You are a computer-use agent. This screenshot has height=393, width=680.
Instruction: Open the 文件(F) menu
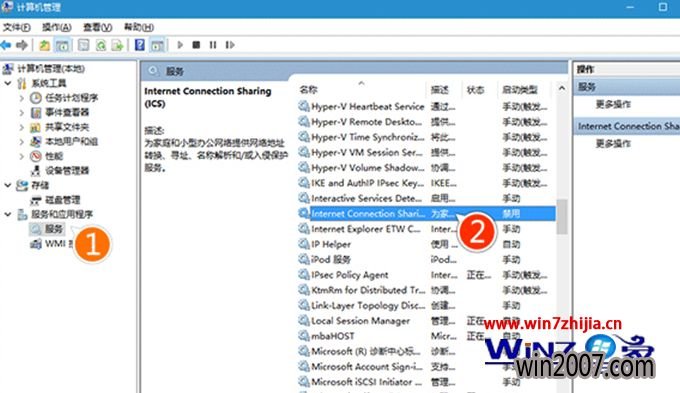pyautogui.click(x=16, y=27)
